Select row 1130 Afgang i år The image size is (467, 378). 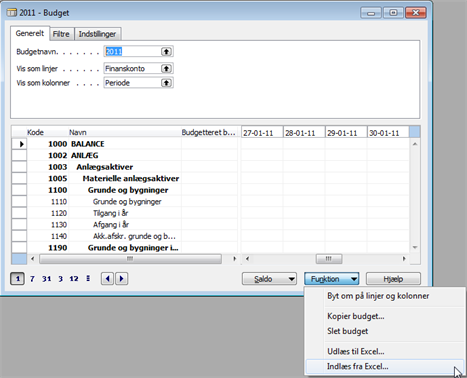click(125, 225)
